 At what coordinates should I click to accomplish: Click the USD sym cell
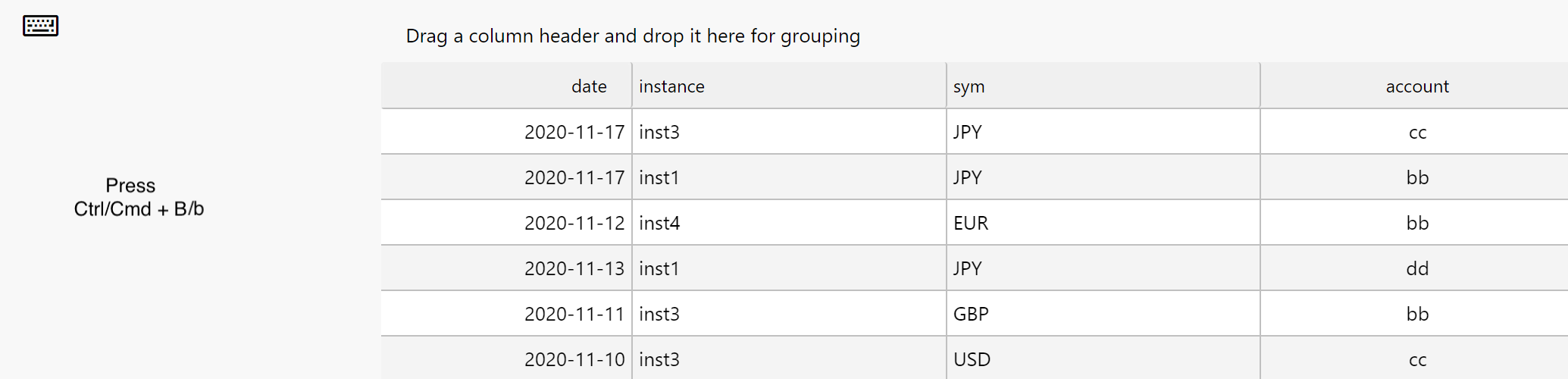[x=972, y=359]
